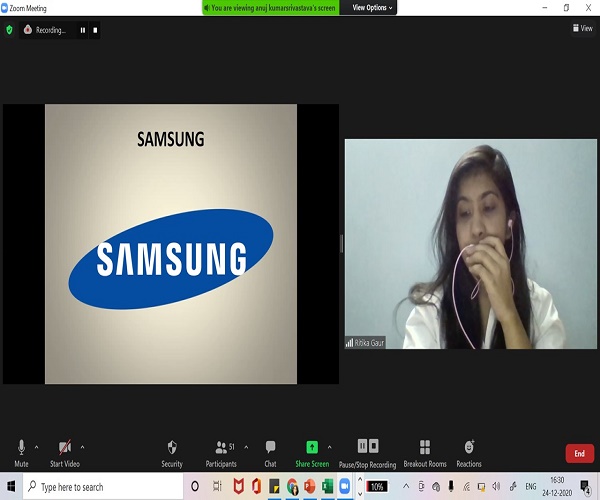
Task: Click the taskbar toolbar down arrow
Action: 360,493
